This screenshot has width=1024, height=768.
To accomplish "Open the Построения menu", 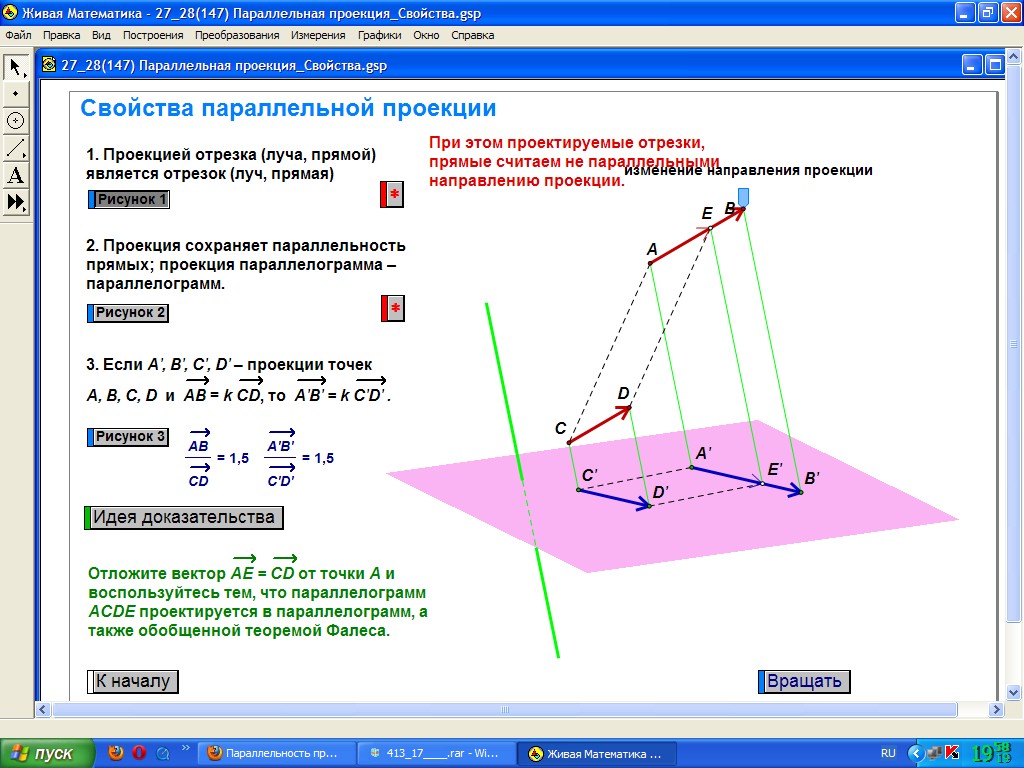I will pos(153,35).
